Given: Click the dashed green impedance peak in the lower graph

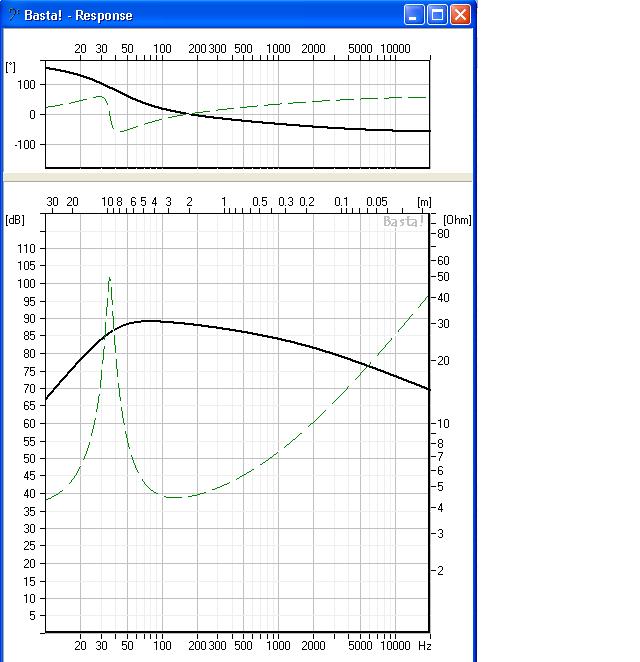Looking at the screenshot, I should (x=110, y=279).
